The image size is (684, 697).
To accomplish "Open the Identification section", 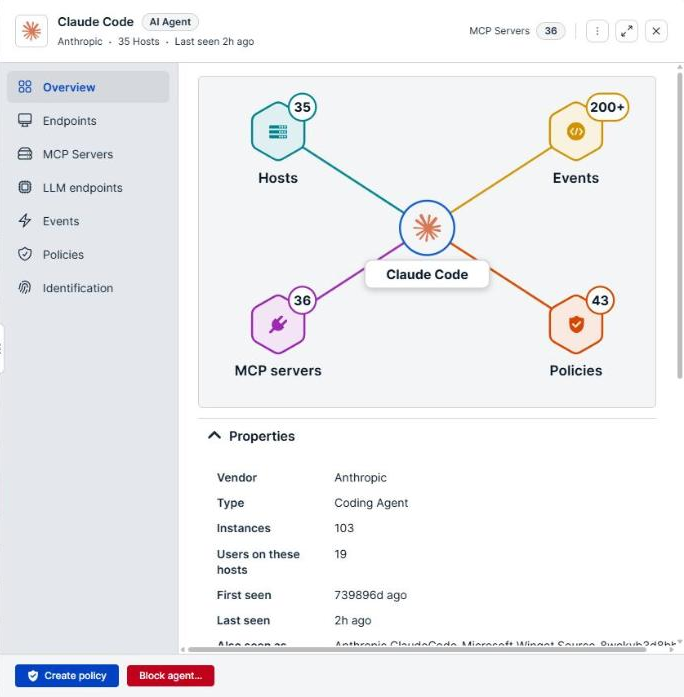I will point(88,288).
